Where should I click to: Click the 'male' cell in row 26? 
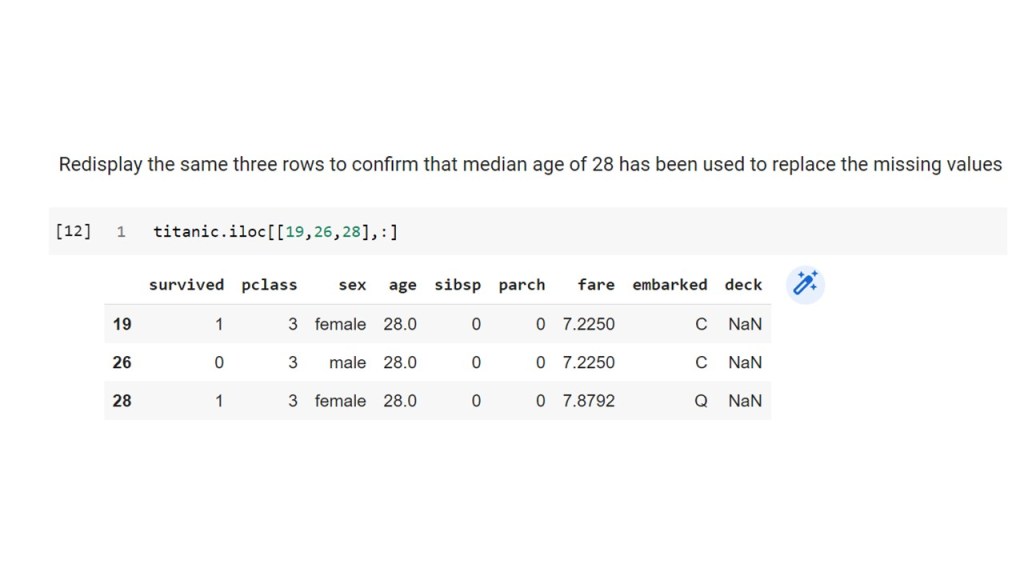point(347,362)
